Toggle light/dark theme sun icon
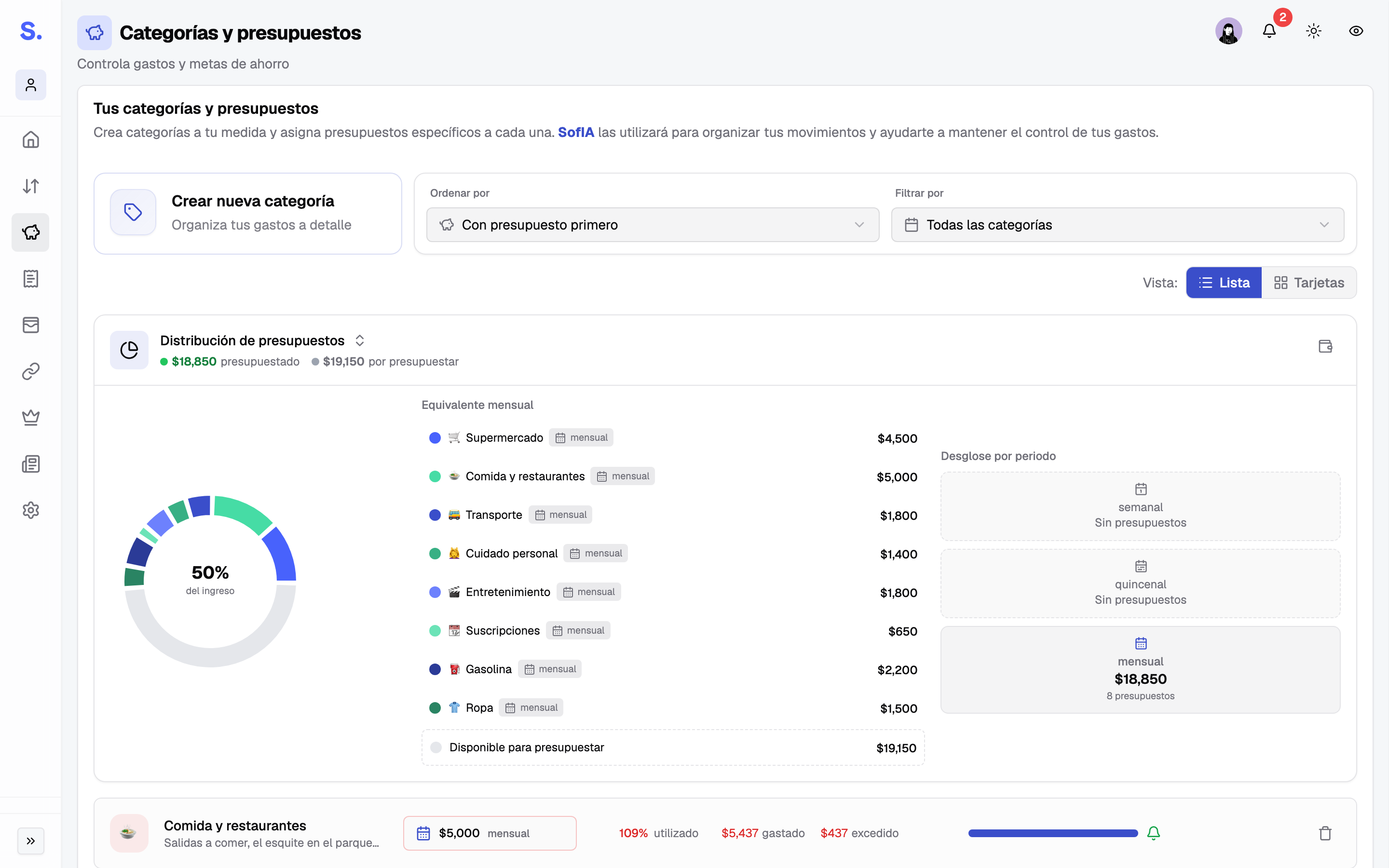 1314,31
